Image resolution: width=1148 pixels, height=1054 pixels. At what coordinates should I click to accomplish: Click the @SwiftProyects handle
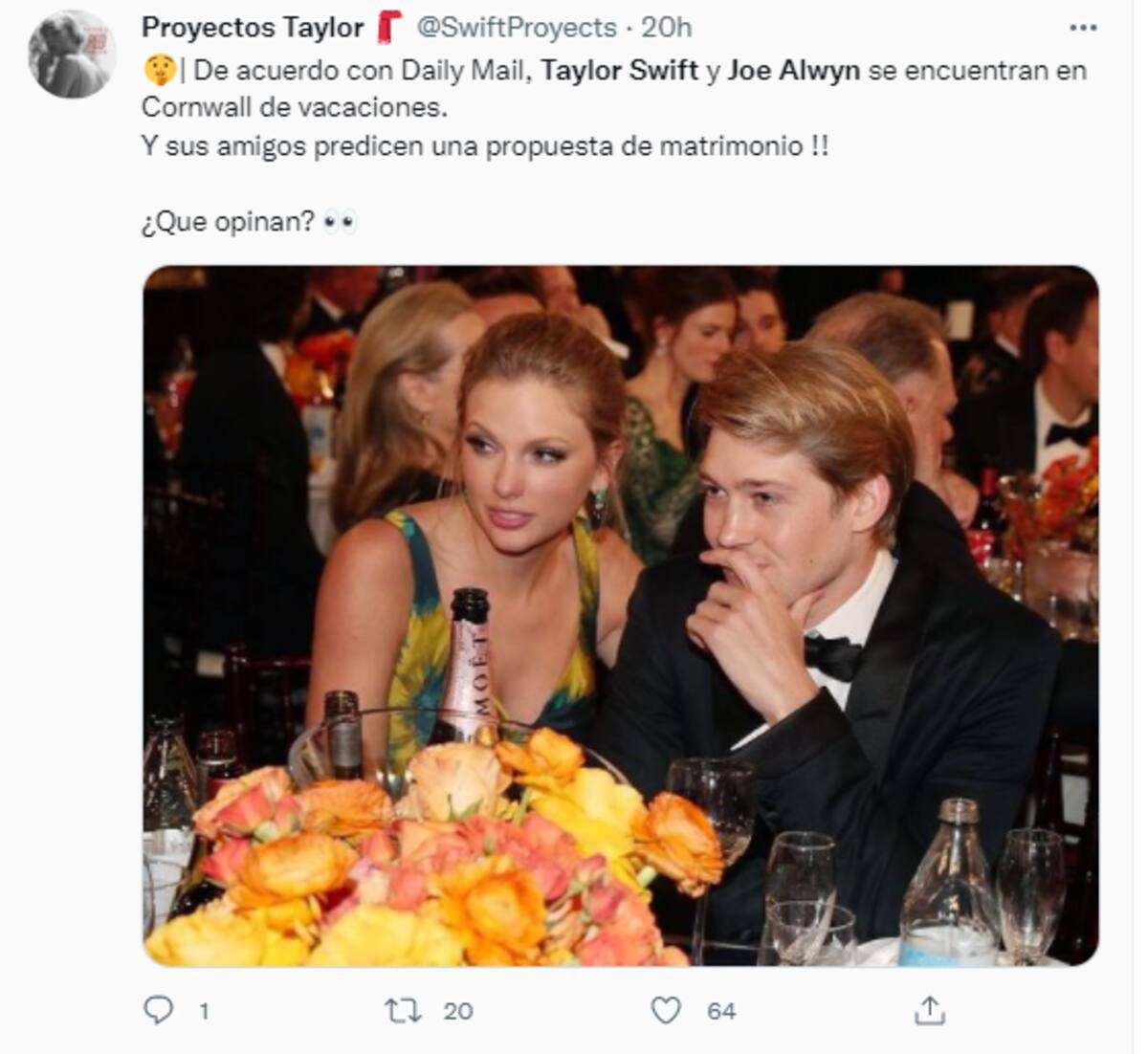coord(517,28)
